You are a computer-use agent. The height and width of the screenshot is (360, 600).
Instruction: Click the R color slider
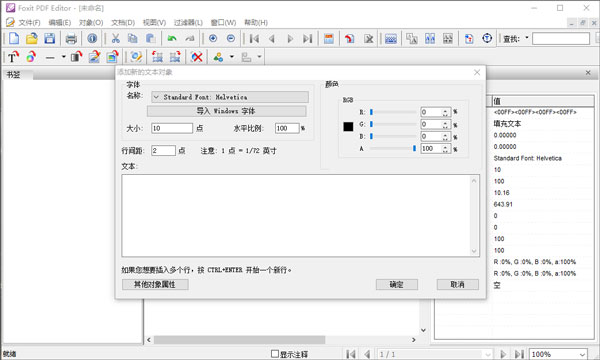393,112
